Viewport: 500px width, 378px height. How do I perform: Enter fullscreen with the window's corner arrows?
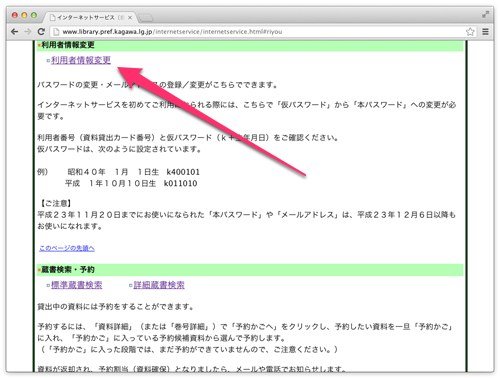point(485,15)
